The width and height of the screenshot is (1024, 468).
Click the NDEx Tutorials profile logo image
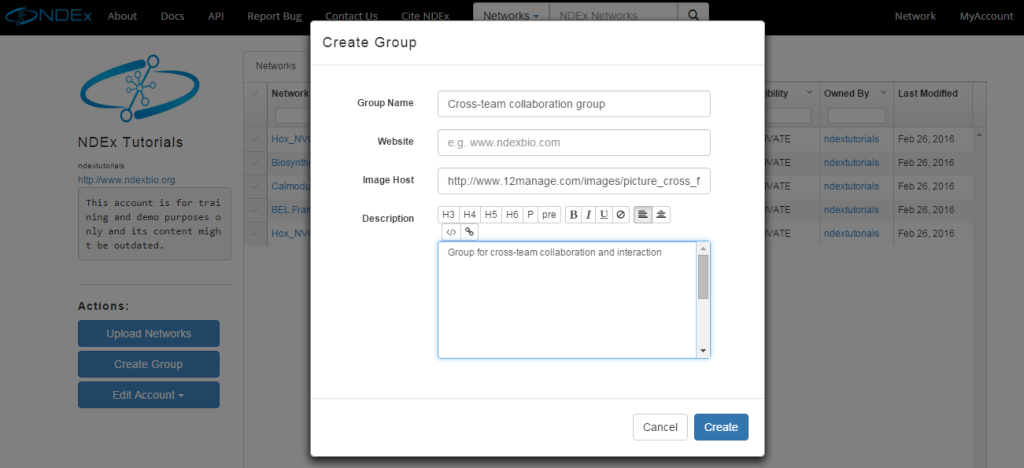[x=138, y=89]
